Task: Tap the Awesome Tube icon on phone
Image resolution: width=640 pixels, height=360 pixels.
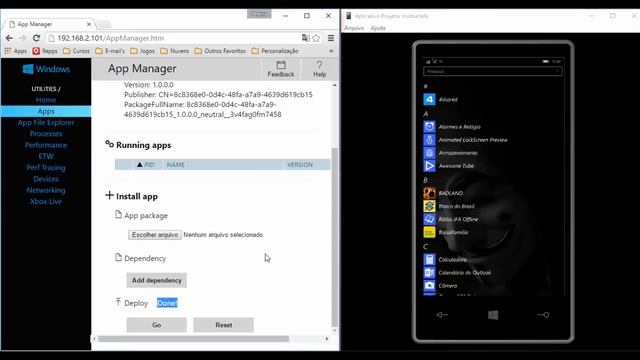Action: tap(429, 166)
